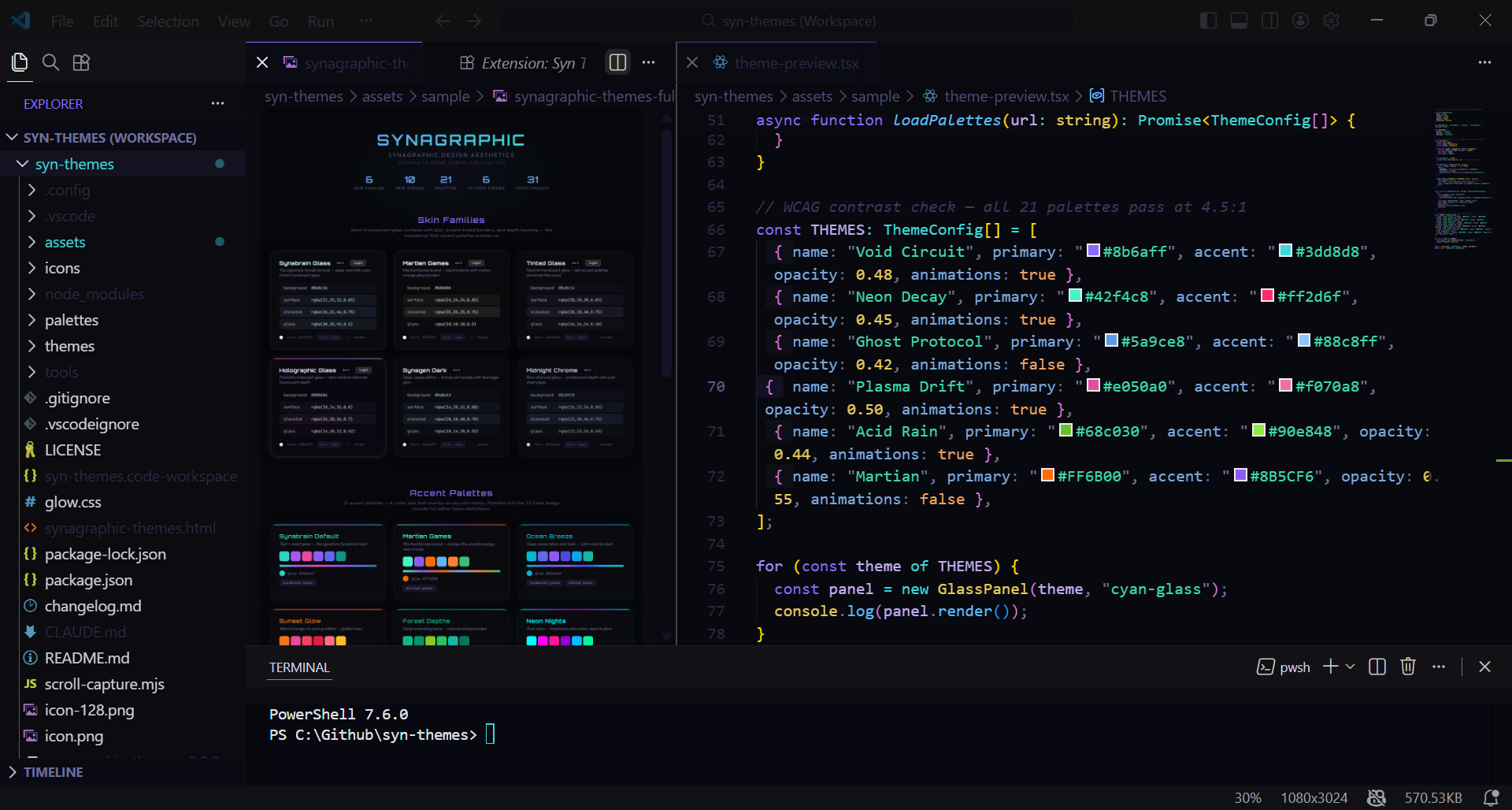The image size is (1512, 810).
Task: Go forward in navigation history
Action: [474, 21]
